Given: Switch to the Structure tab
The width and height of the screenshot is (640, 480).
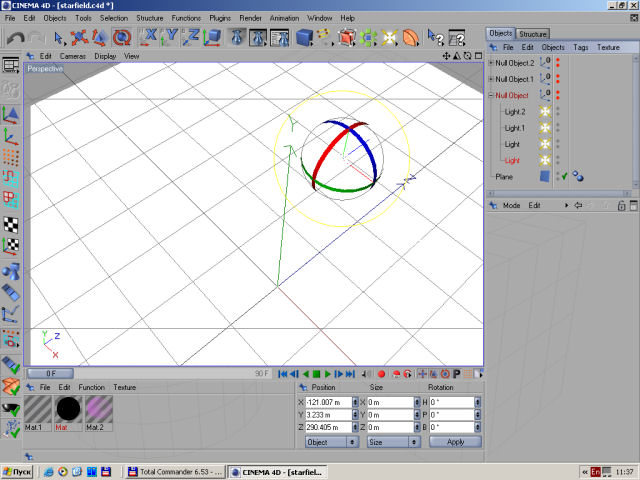Looking at the screenshot, I should point(533,34).
